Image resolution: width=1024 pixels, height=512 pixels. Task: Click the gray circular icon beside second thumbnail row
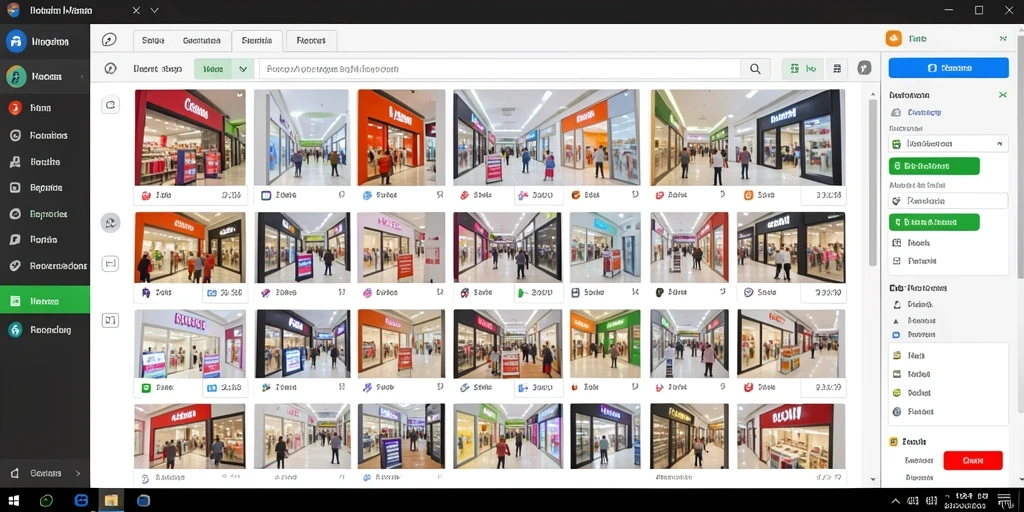(x=110, y=223)
